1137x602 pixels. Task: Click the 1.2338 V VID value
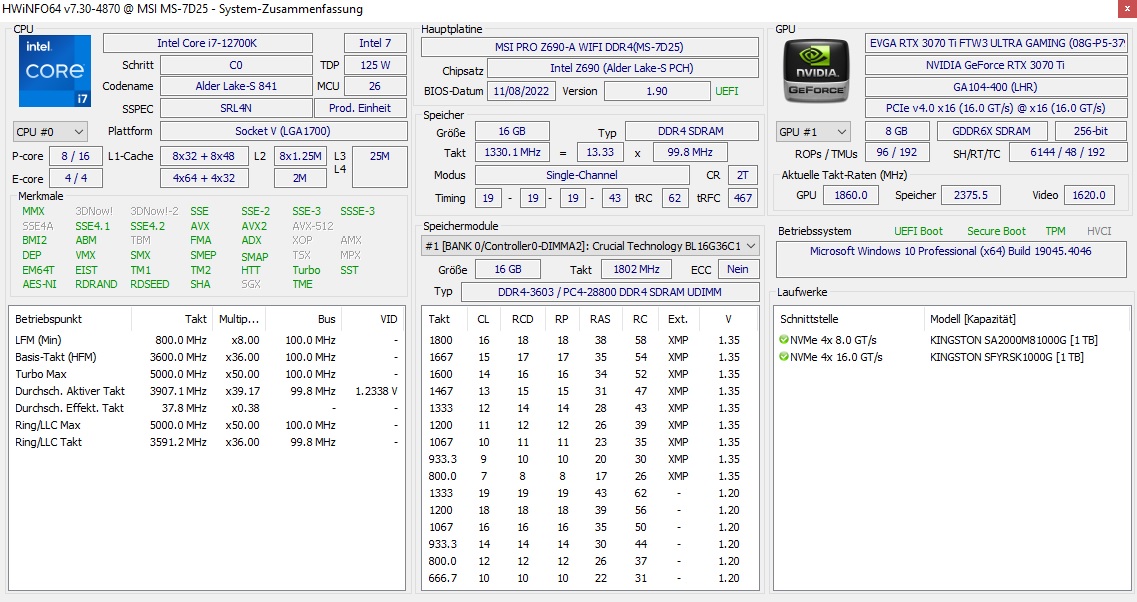pos(376,391)
